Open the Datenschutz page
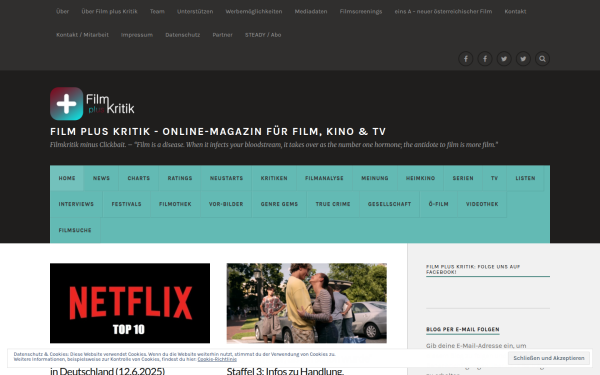 (x=183, y=35)
